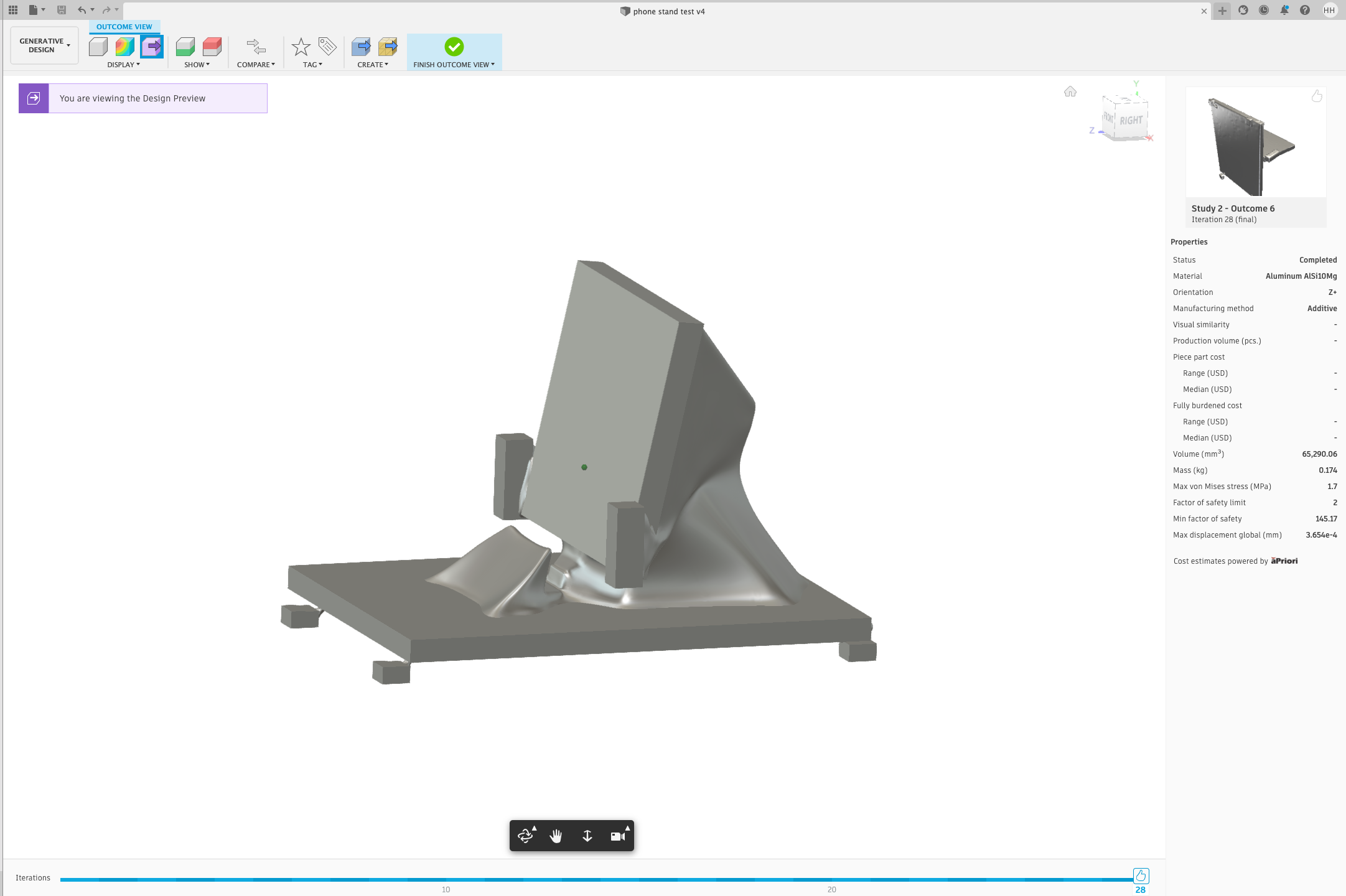Open the notifications bell
This screenshot has height=896, width=1346.
pos(1284,10)
